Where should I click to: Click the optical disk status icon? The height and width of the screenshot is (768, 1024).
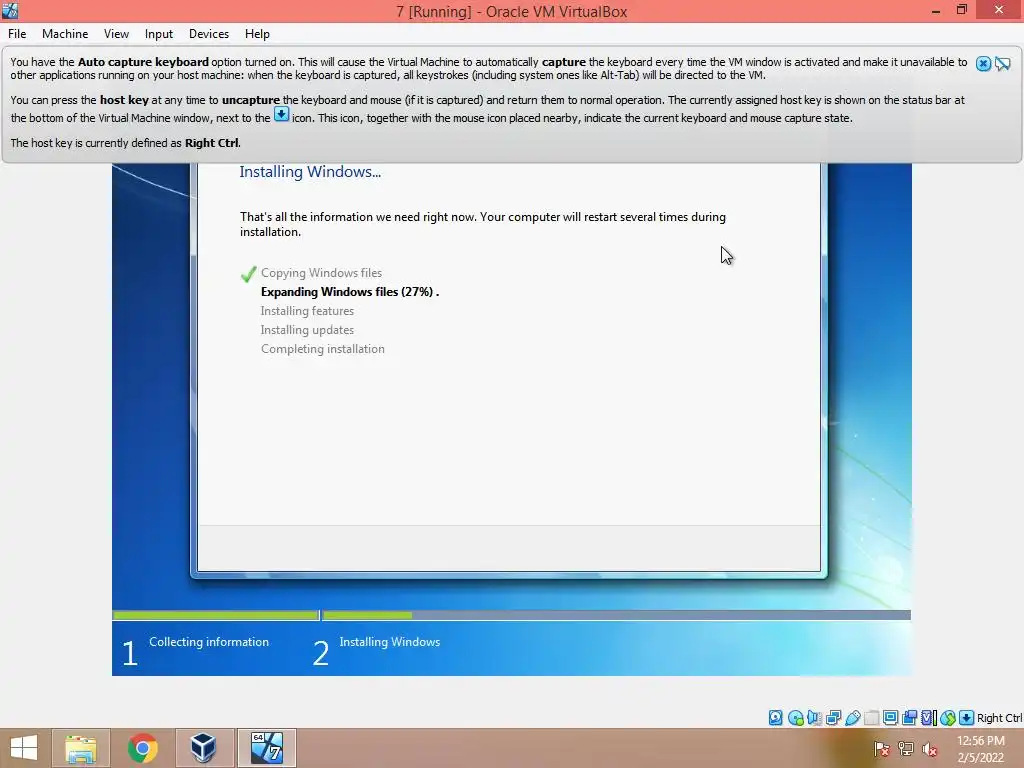pos(795,718)
